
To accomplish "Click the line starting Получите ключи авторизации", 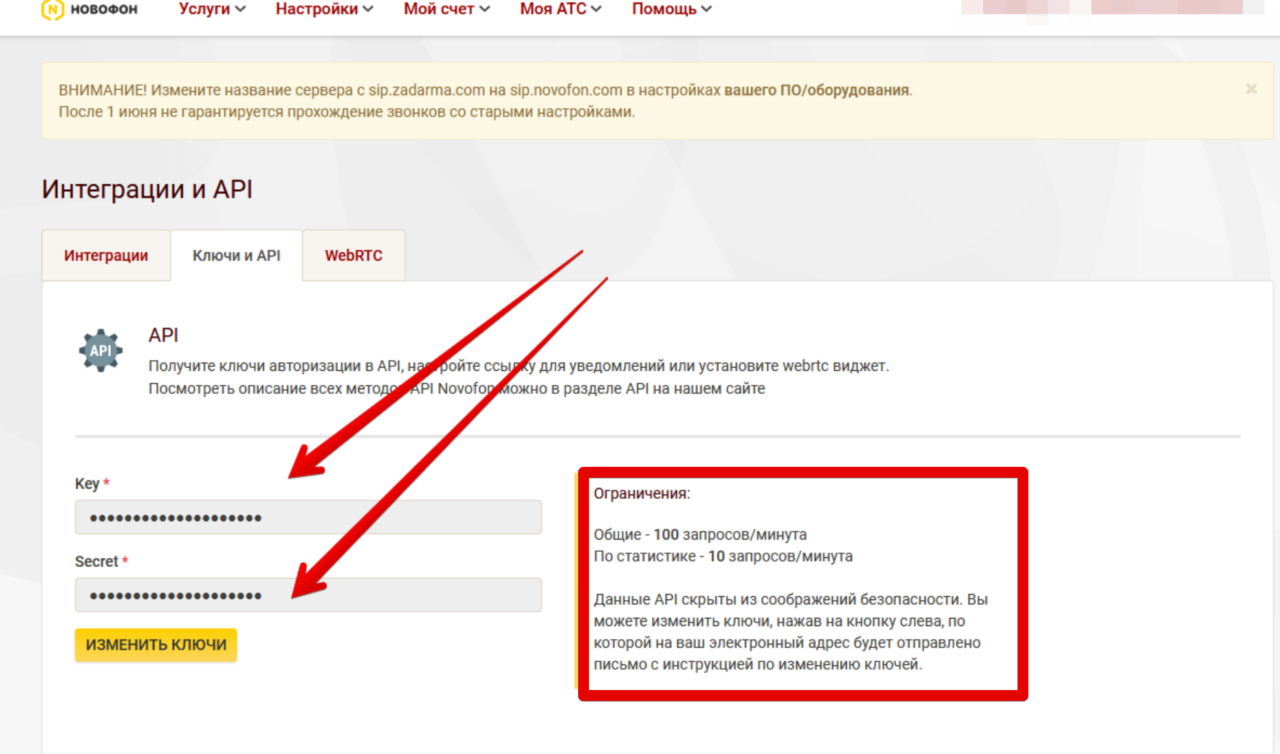I will coord(518,366).
